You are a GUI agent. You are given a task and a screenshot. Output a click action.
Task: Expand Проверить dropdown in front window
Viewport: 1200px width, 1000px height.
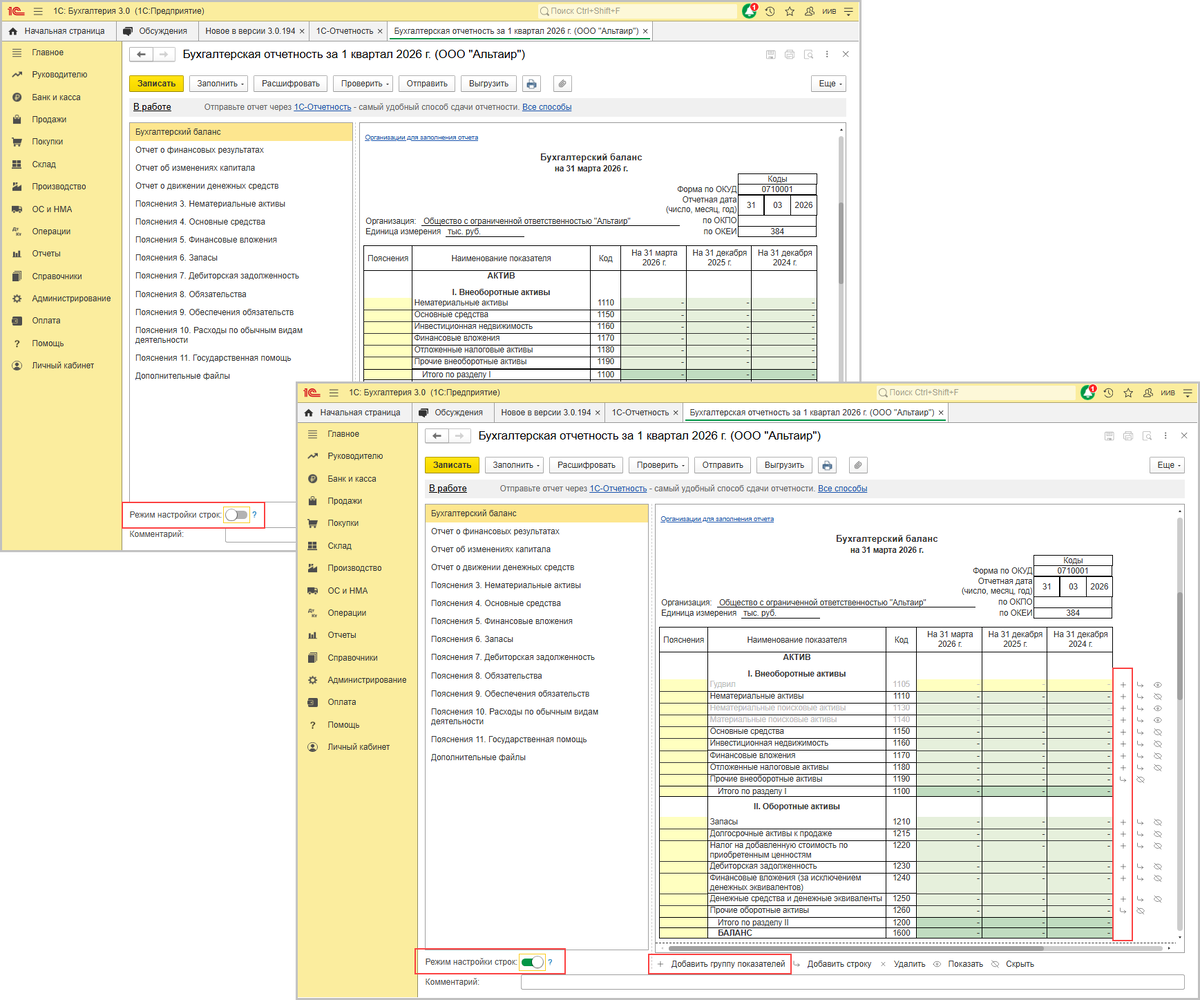point(661,465)
